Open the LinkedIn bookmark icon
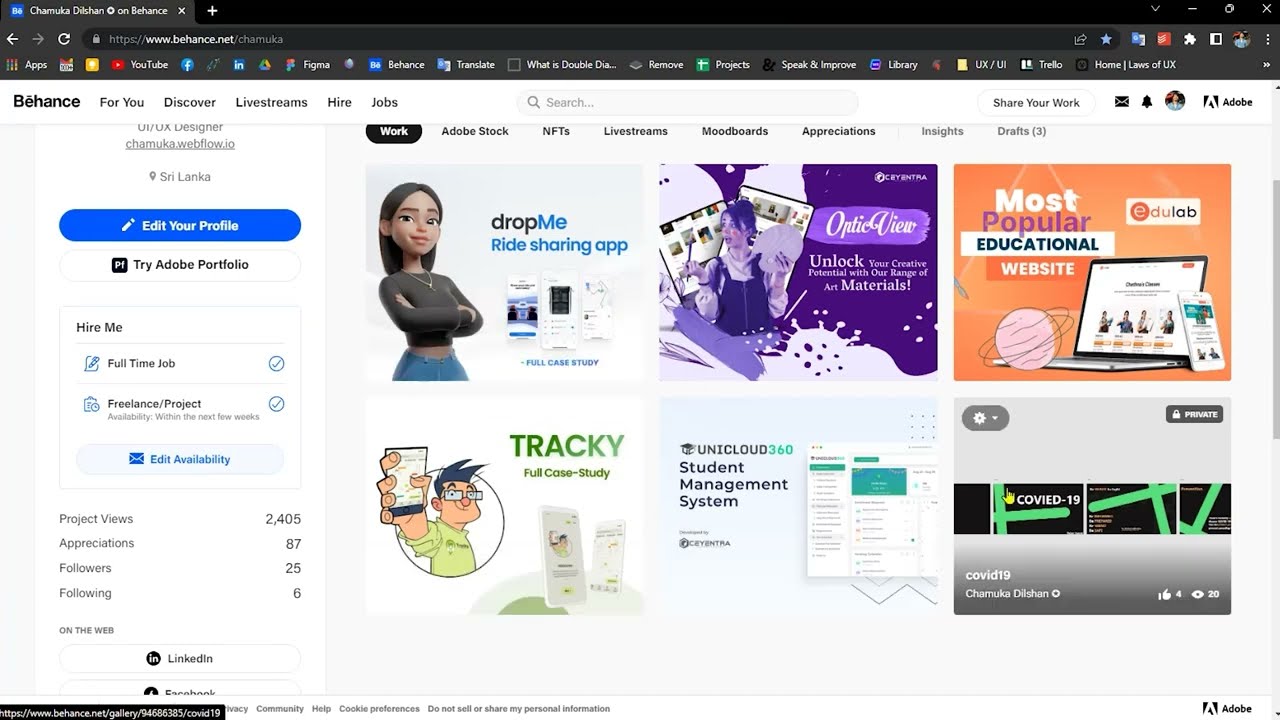Screen dimensions: 1280x720 pos(239,64)
